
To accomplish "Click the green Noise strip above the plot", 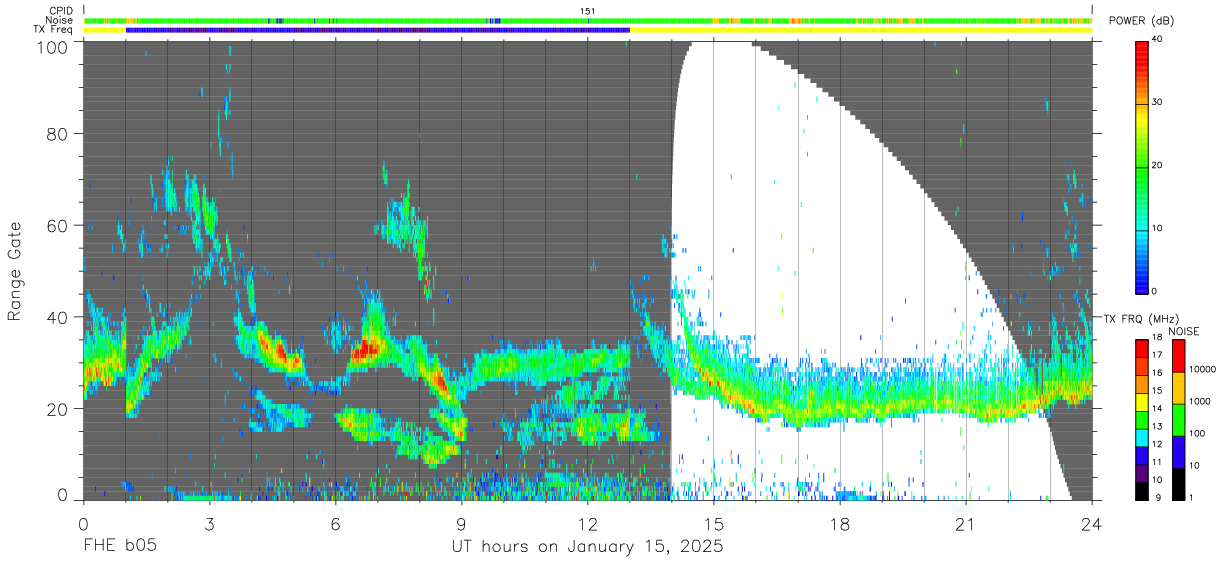I will [588, 20].
